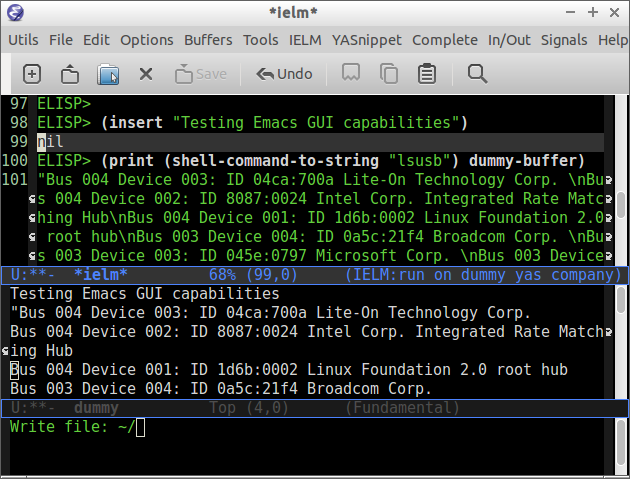Click the dummy buffer name in mode line
This screenshot has height=479, width=630.
96,408
